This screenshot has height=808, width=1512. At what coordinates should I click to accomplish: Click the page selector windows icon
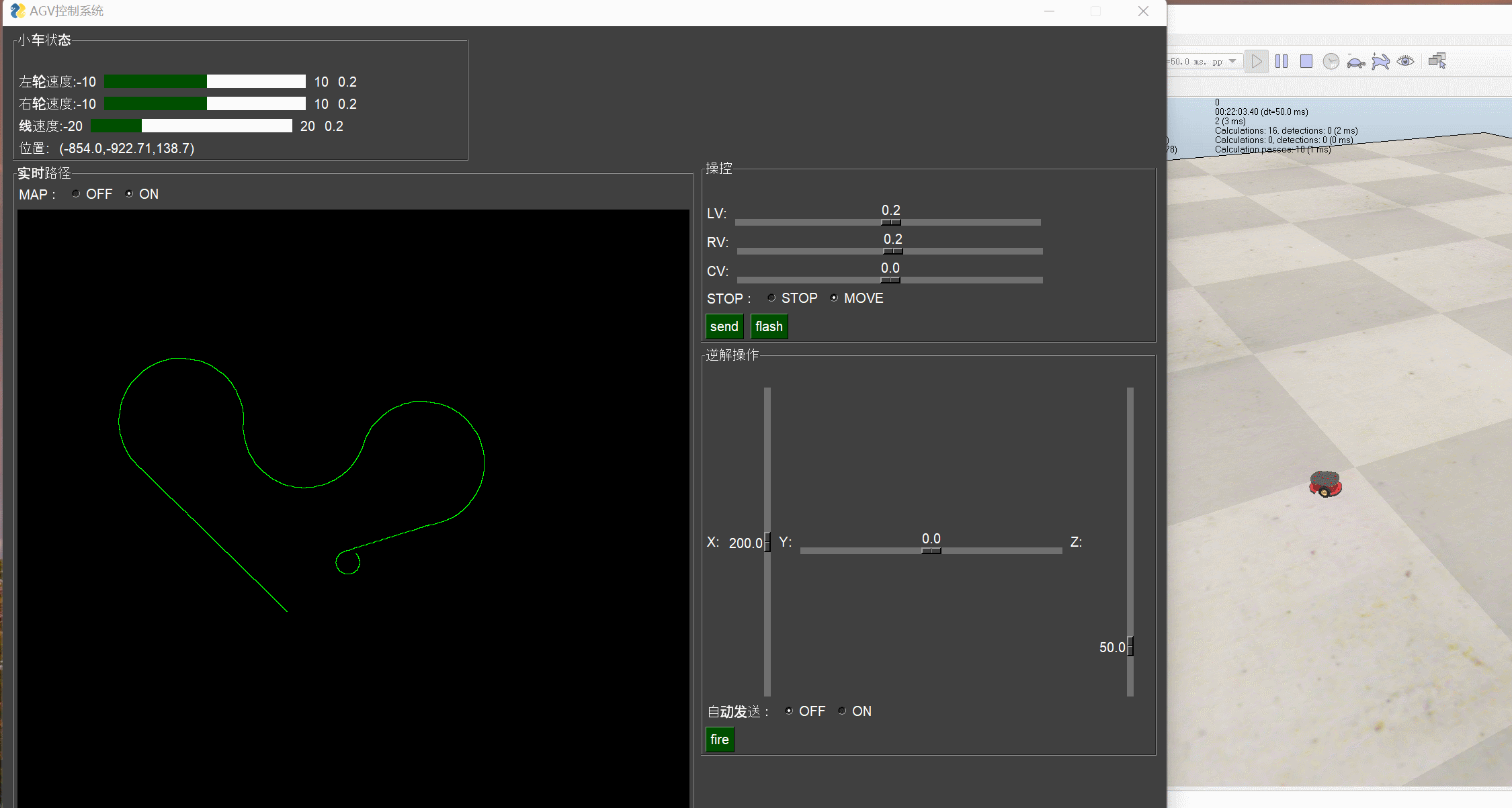pos(1437,61)
